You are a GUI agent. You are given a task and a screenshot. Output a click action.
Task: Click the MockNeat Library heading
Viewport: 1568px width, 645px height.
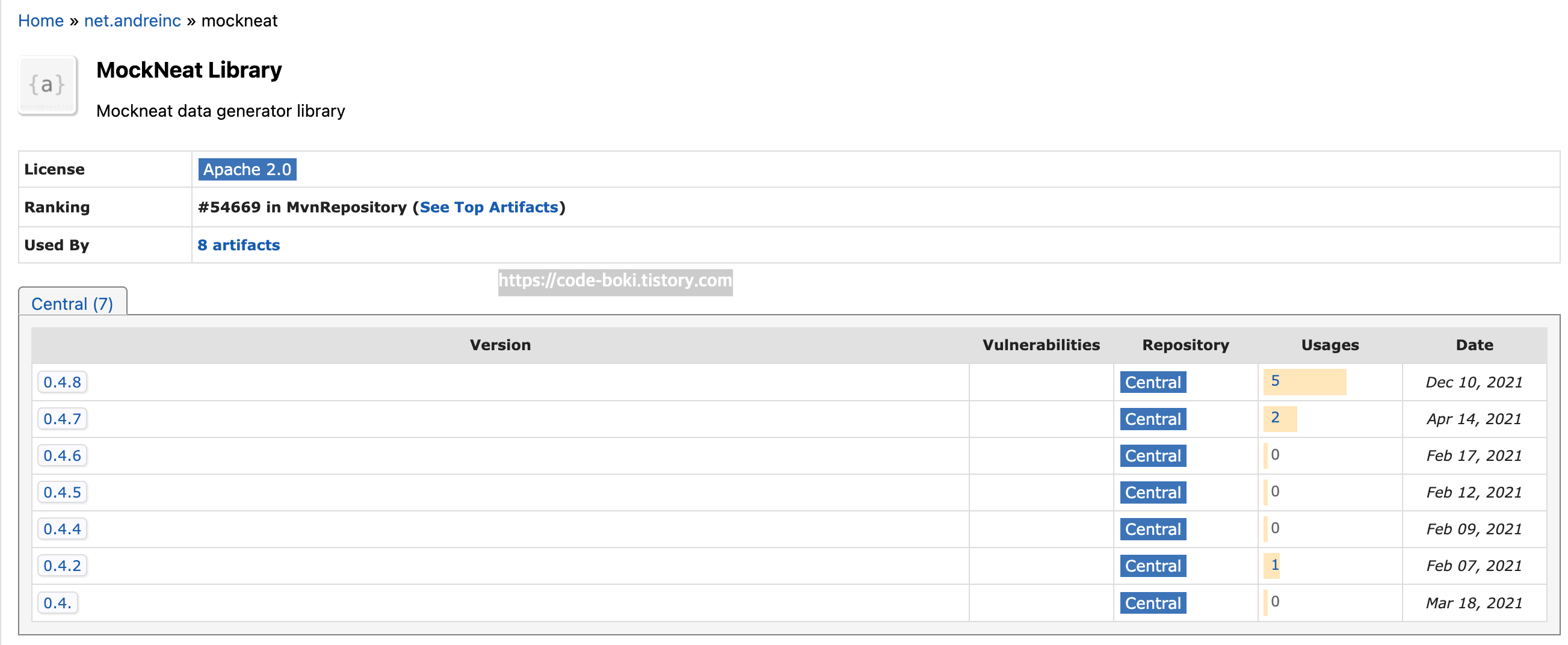[x=189, y=70]
